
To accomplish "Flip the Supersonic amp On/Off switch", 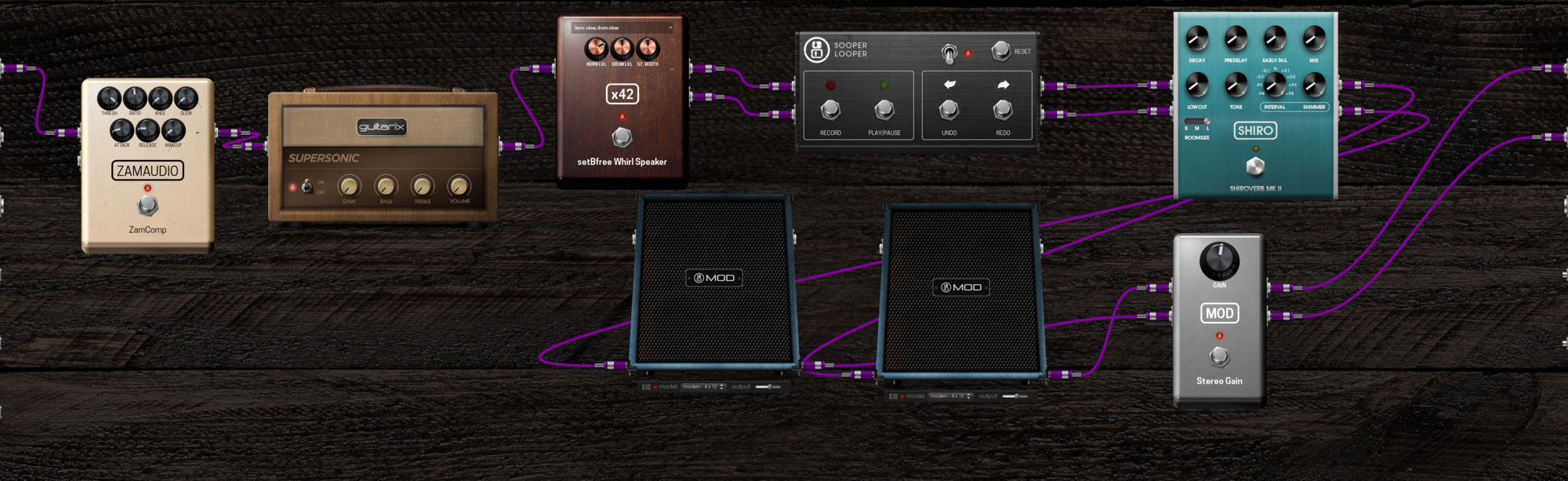I will (x=307, y=187).
